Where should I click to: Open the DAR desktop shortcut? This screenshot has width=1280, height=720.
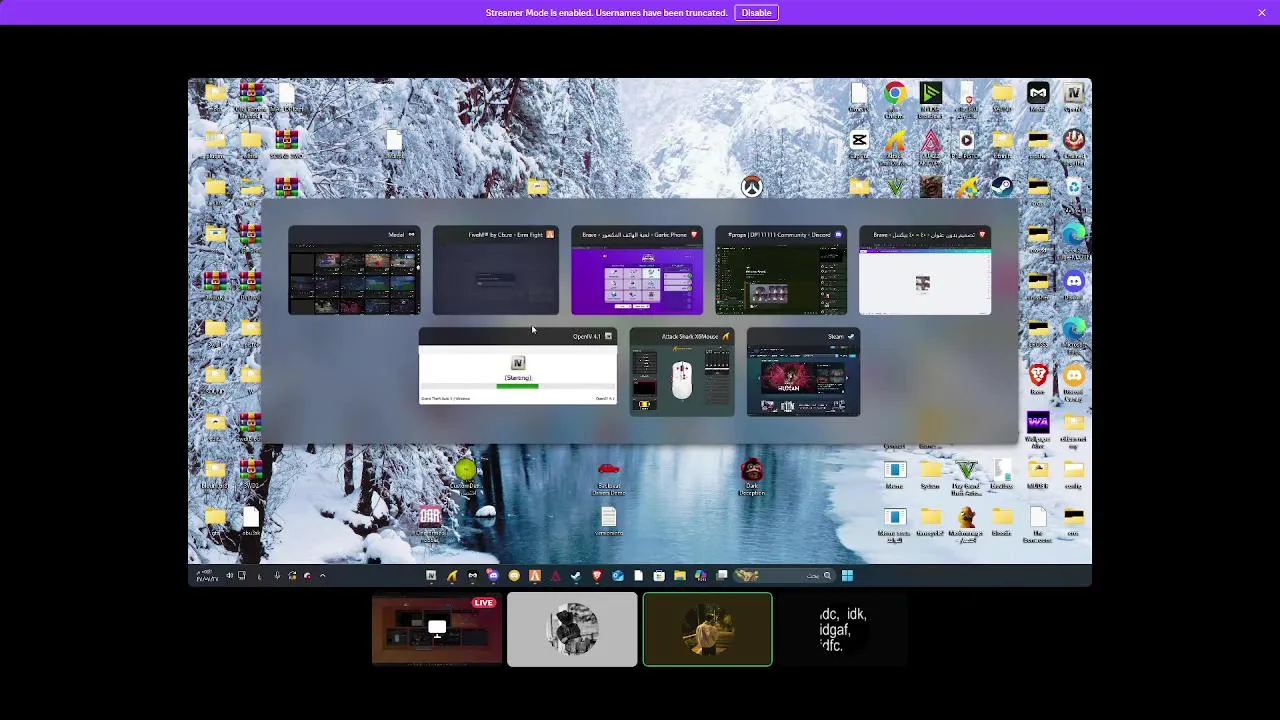click(430, 516)
